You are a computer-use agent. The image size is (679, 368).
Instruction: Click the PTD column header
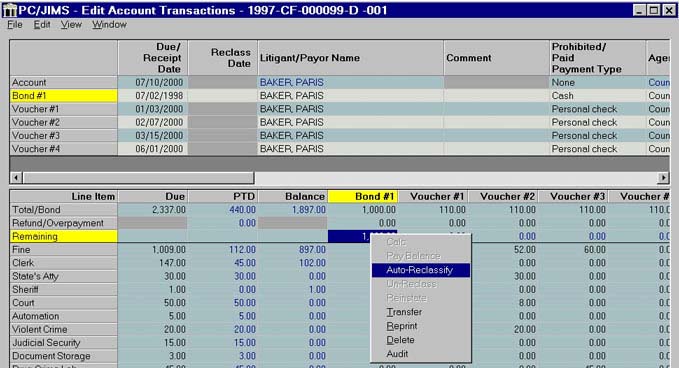pos(223,197)
